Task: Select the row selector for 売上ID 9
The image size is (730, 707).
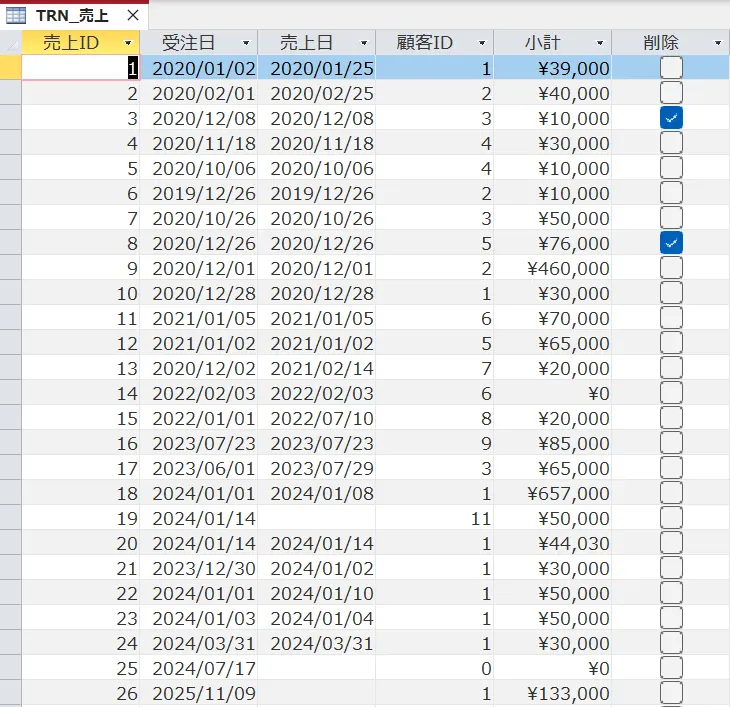Action: 10,268
